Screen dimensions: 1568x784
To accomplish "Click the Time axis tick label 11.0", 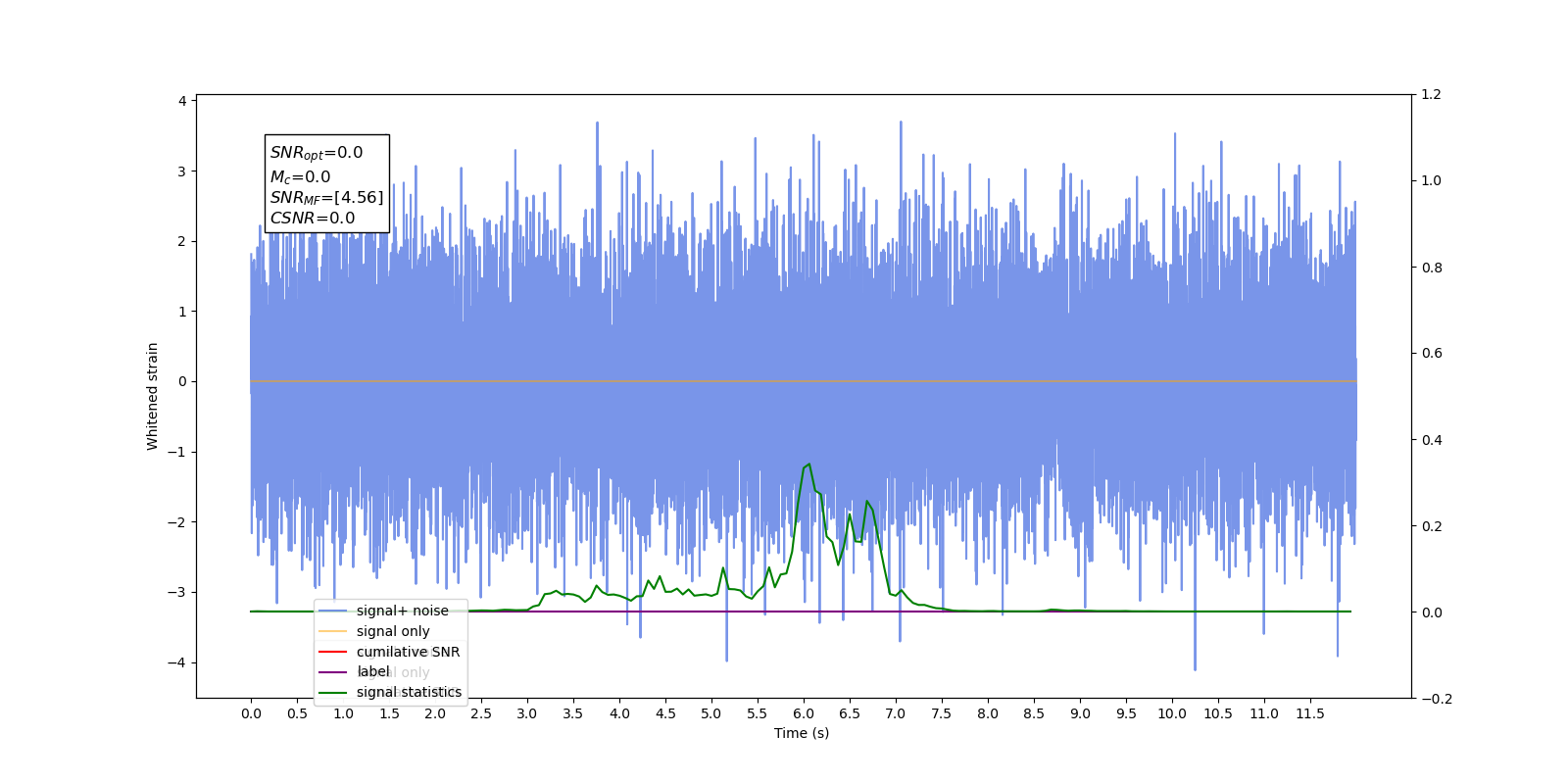I will click(1264, 713).
